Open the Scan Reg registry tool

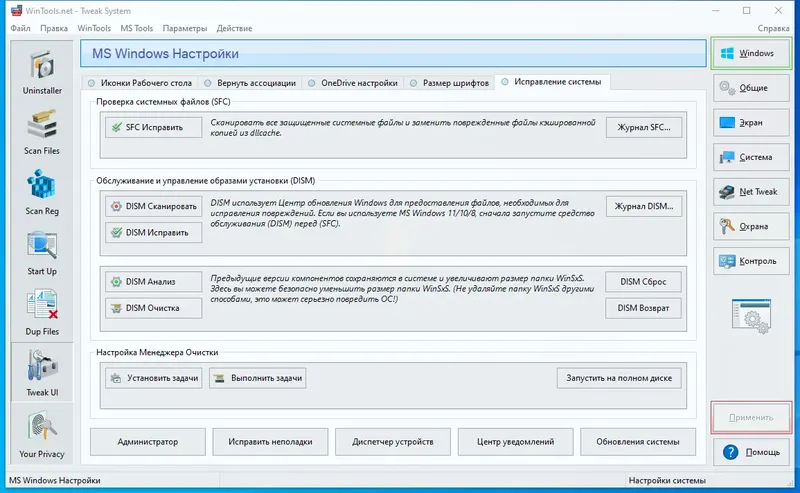tap(42, 193)
